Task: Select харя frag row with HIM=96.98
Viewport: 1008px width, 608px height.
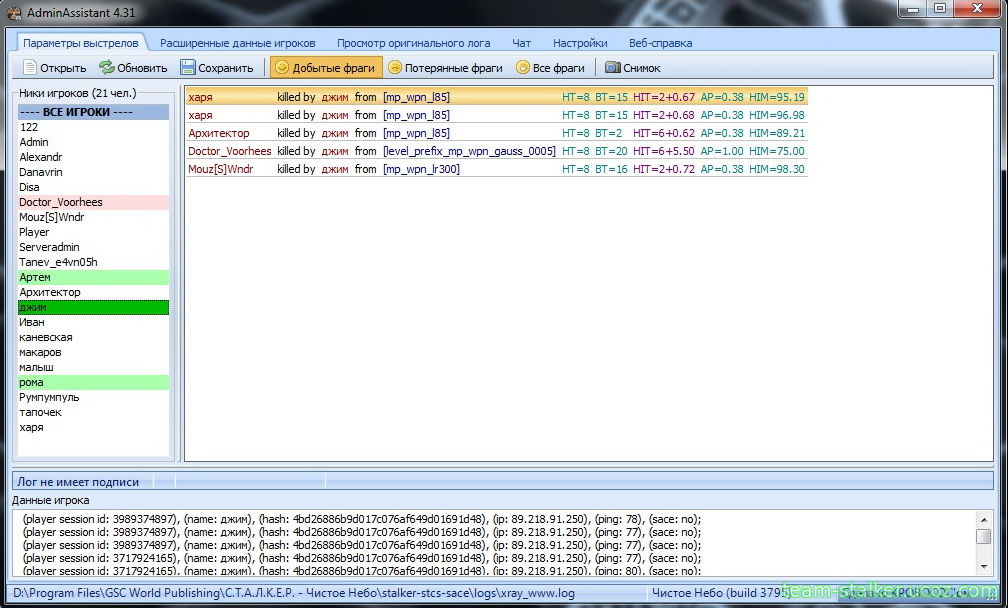Action: click(x=497, y=115)
